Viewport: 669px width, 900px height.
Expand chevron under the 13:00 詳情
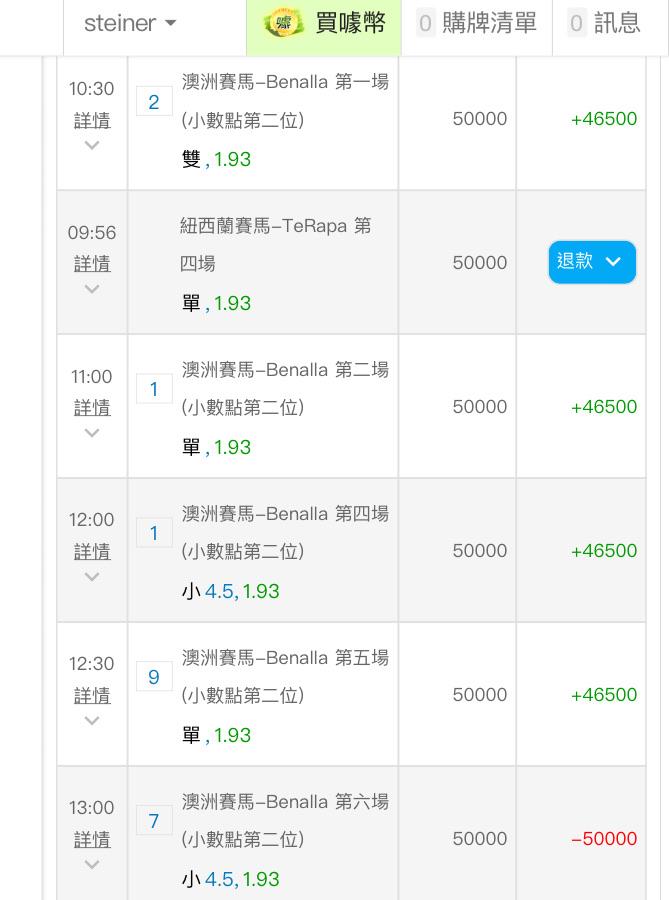[x=92, y=864]
